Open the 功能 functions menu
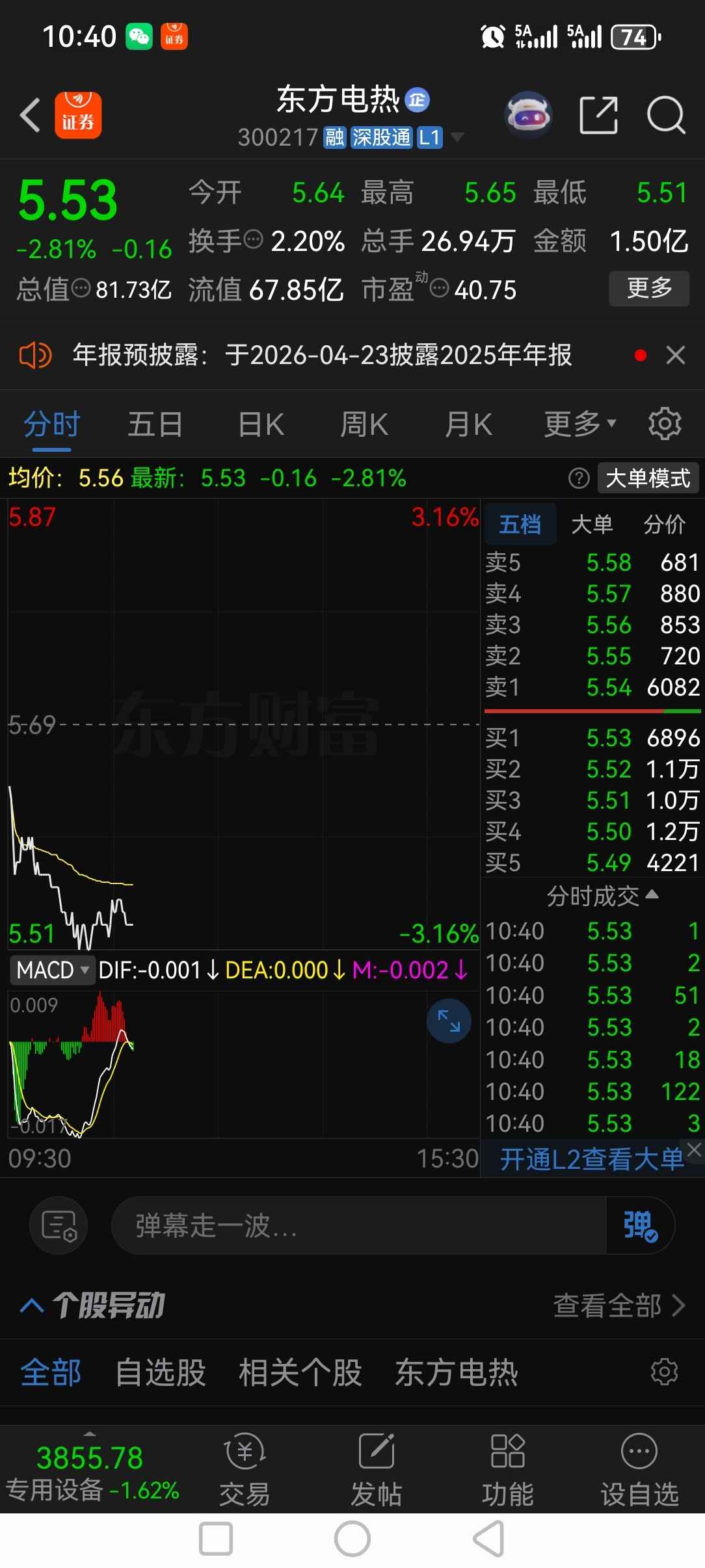 click(x=508, y=1471)
